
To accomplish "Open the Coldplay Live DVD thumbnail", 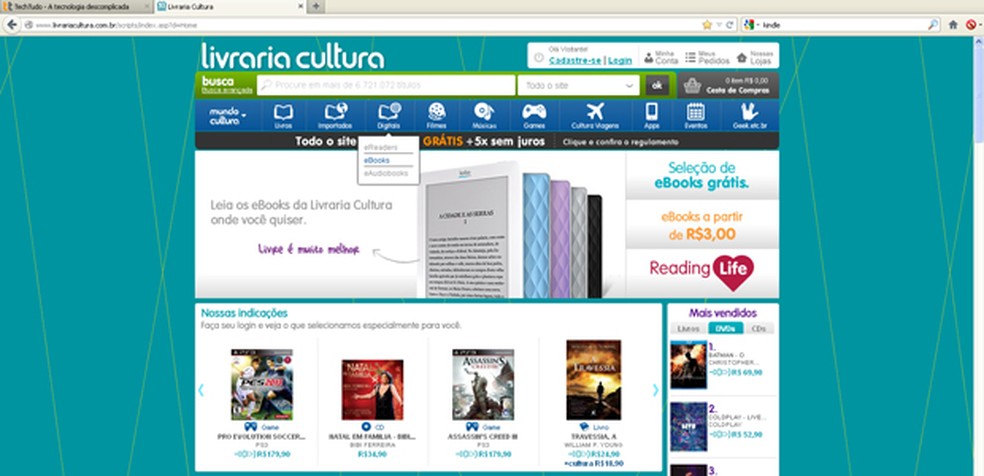I will (x=688, y=427).
